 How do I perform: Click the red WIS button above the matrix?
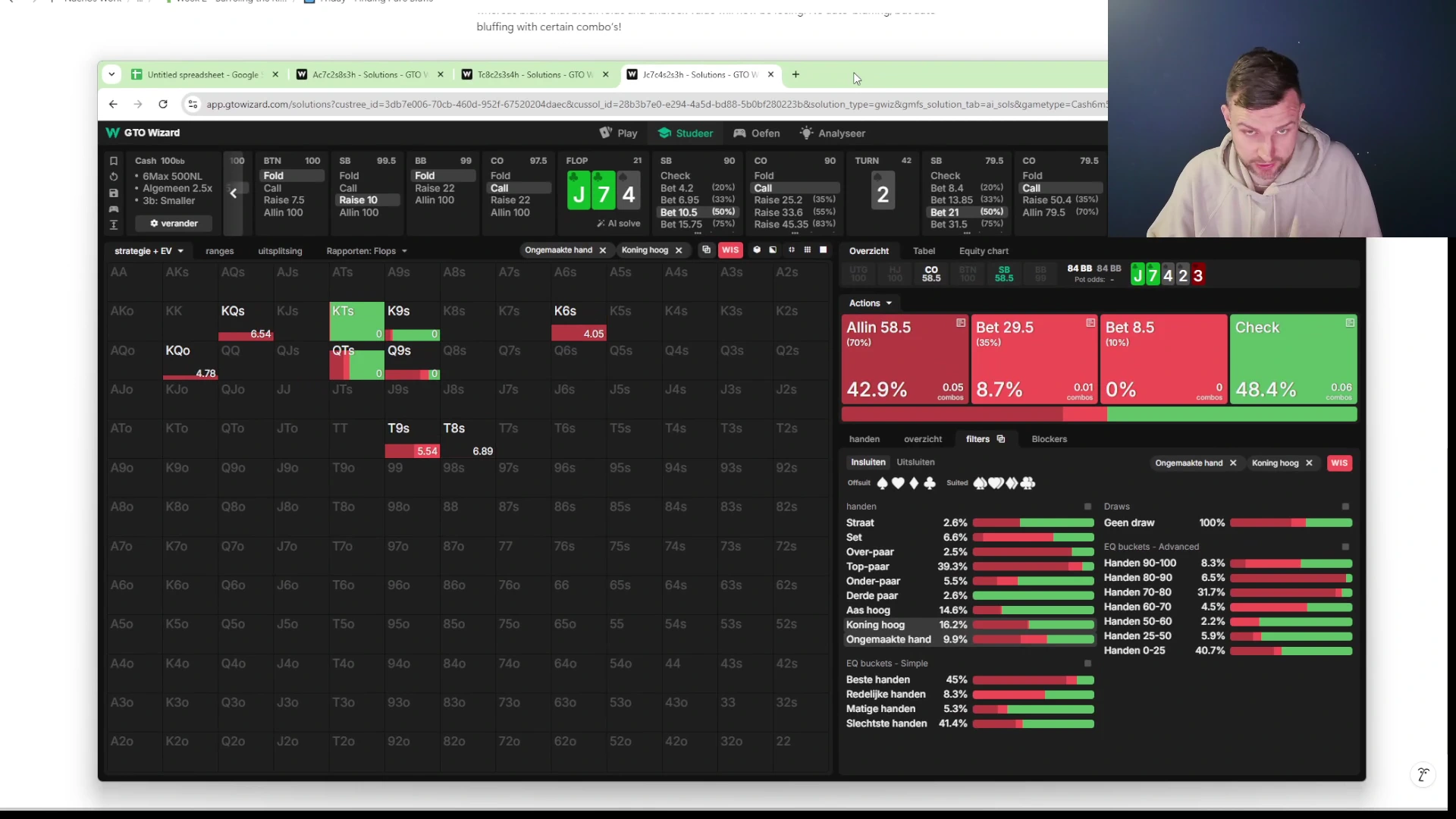(x=730, y=249)
